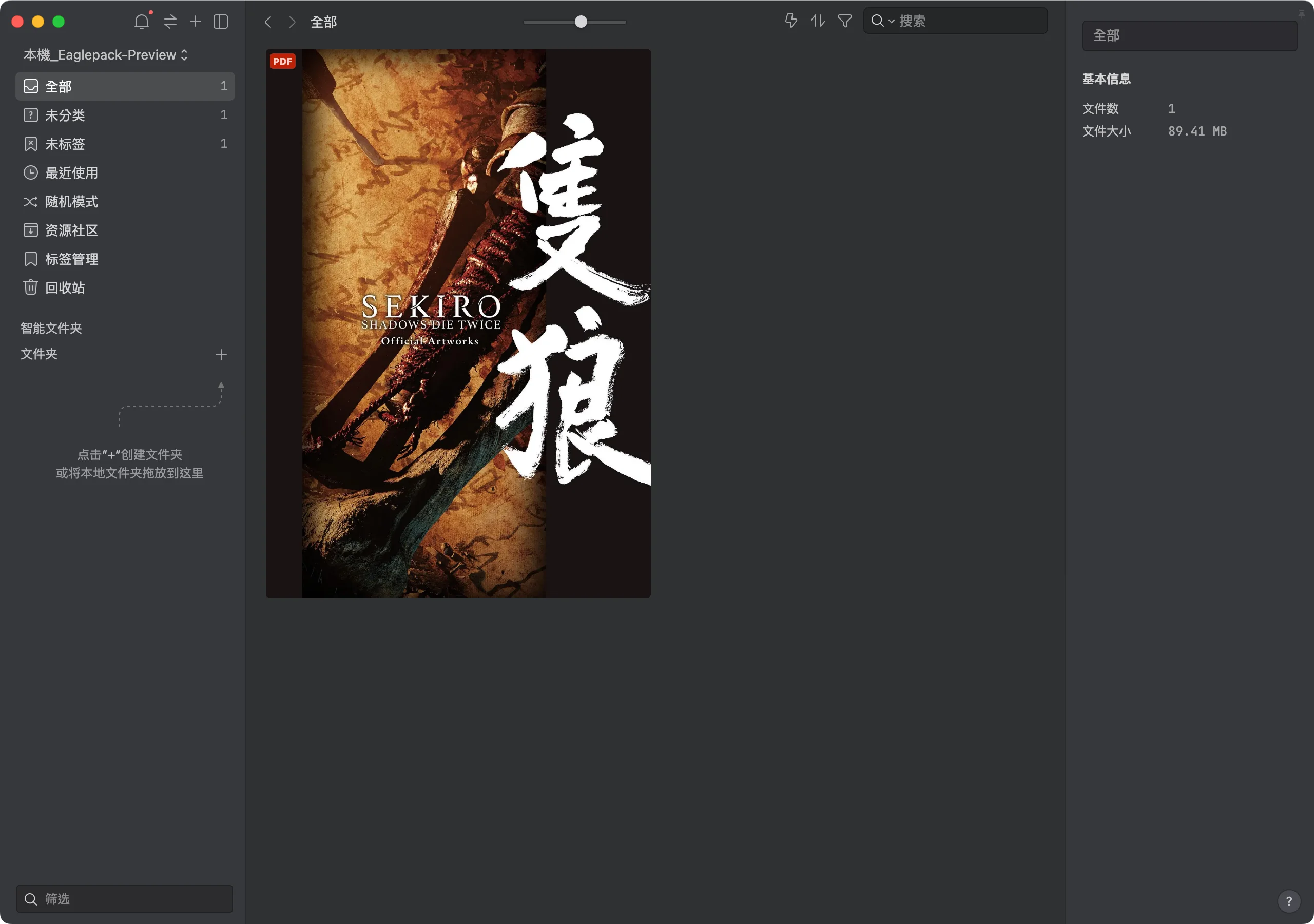Open 随机模式 in the sidebar
The height and width of the screenshot is (924, 1314).
(x=125, y=202)
